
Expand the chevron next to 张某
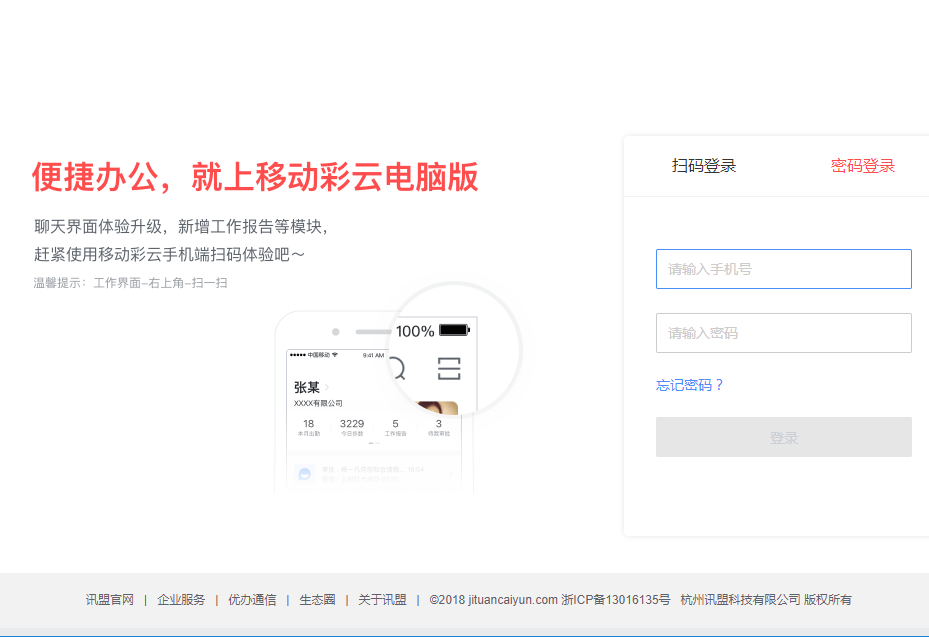(x=327, y=387)
